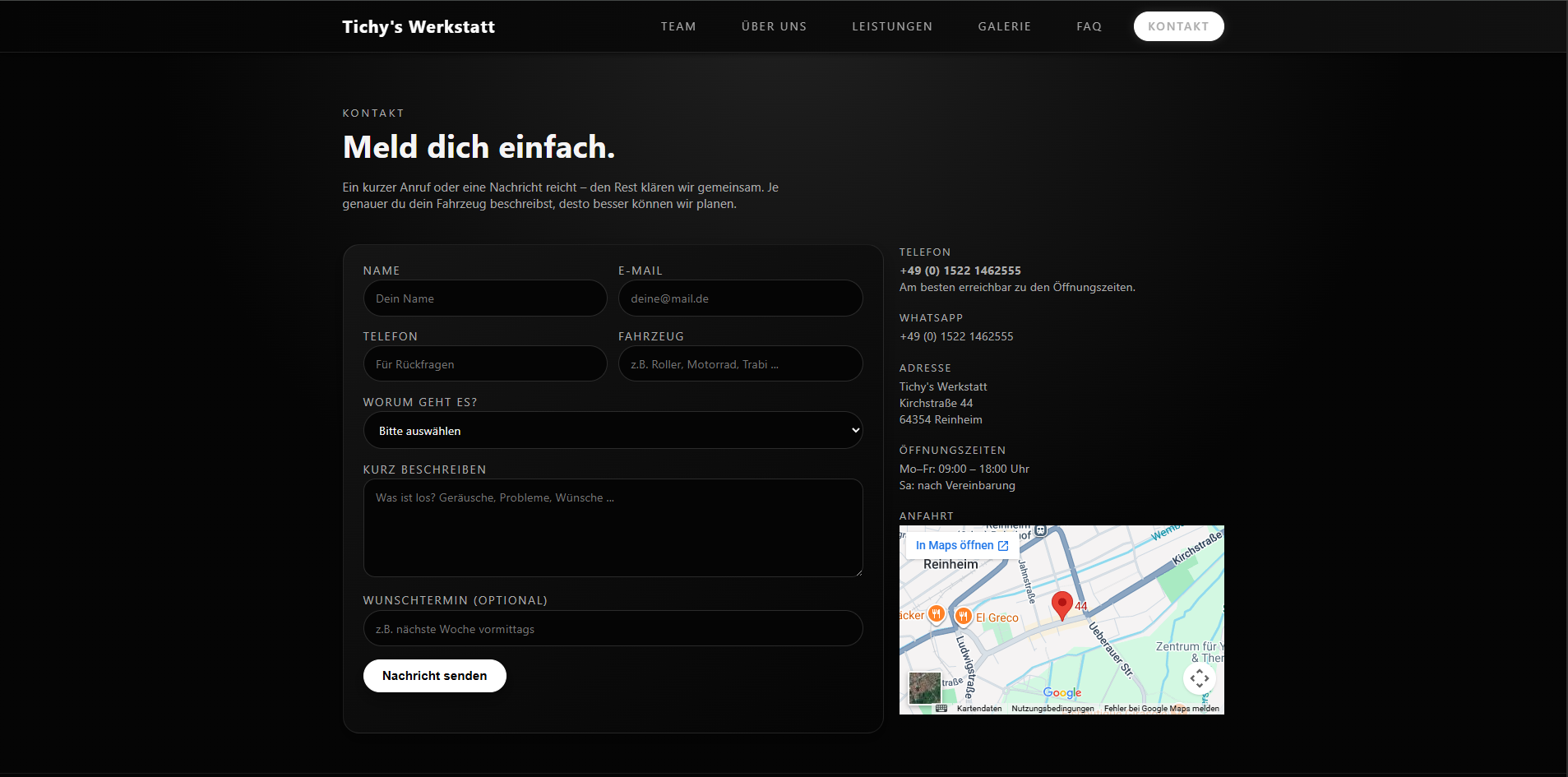Click 'Reinheim' label on the map
This screenshot has height=777, width=1568.
click(x=951, y=564)
